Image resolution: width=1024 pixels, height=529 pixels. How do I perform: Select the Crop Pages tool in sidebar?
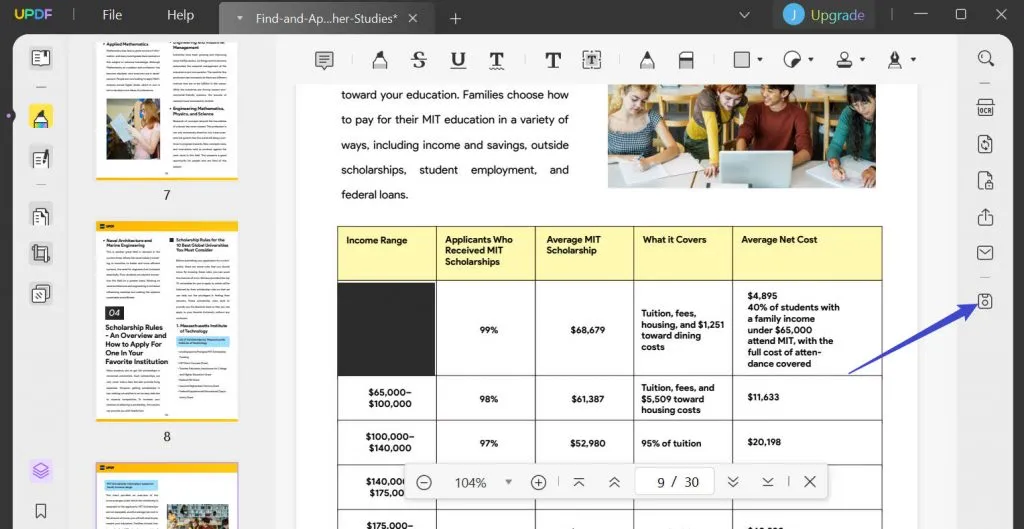click(41, 253)
